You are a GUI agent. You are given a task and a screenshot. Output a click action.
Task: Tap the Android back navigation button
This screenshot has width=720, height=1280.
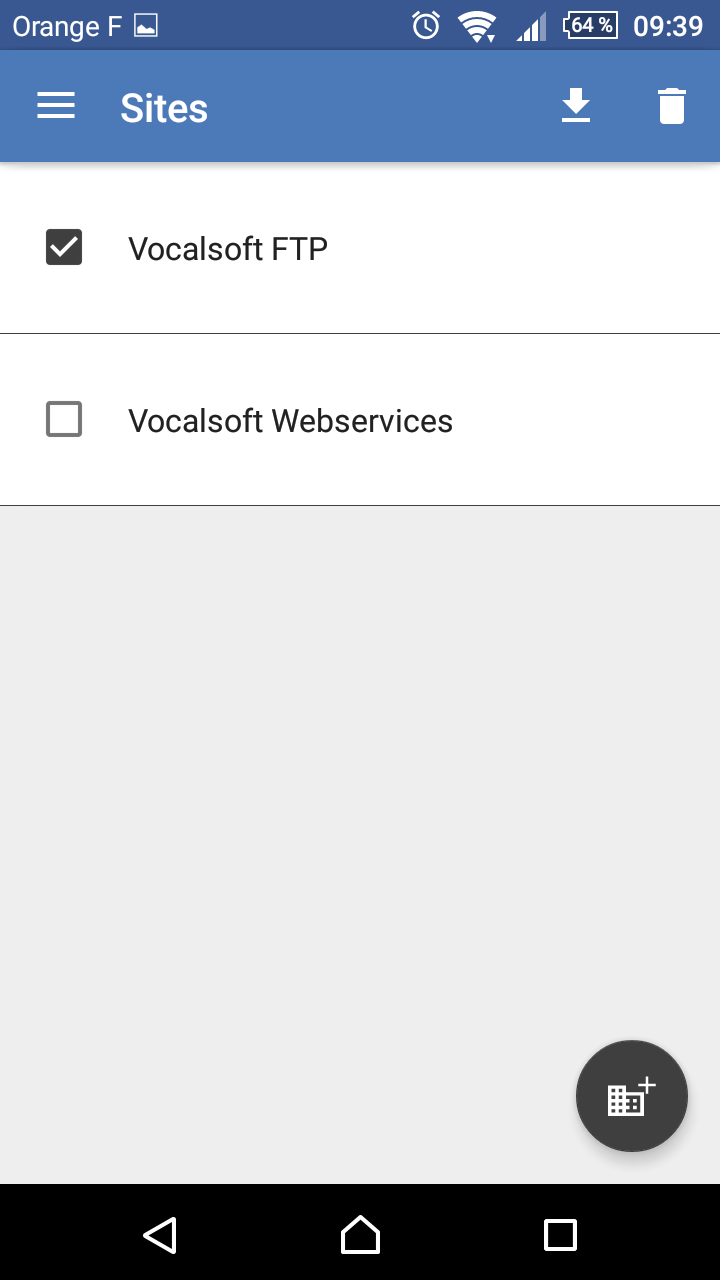160,1235
